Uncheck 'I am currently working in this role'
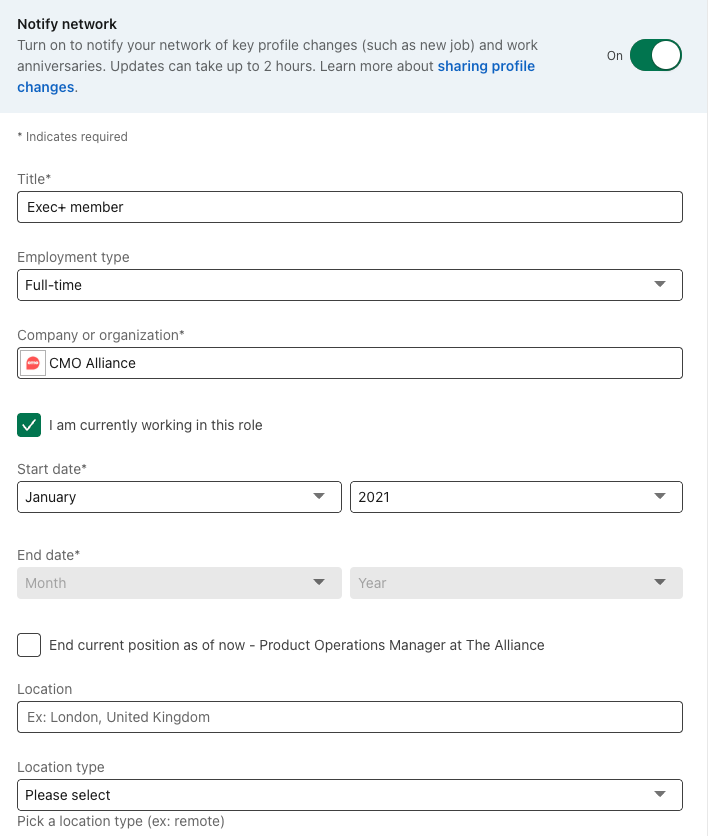The width and height of the screenshot is (708, 836). [x=30, y=425]
